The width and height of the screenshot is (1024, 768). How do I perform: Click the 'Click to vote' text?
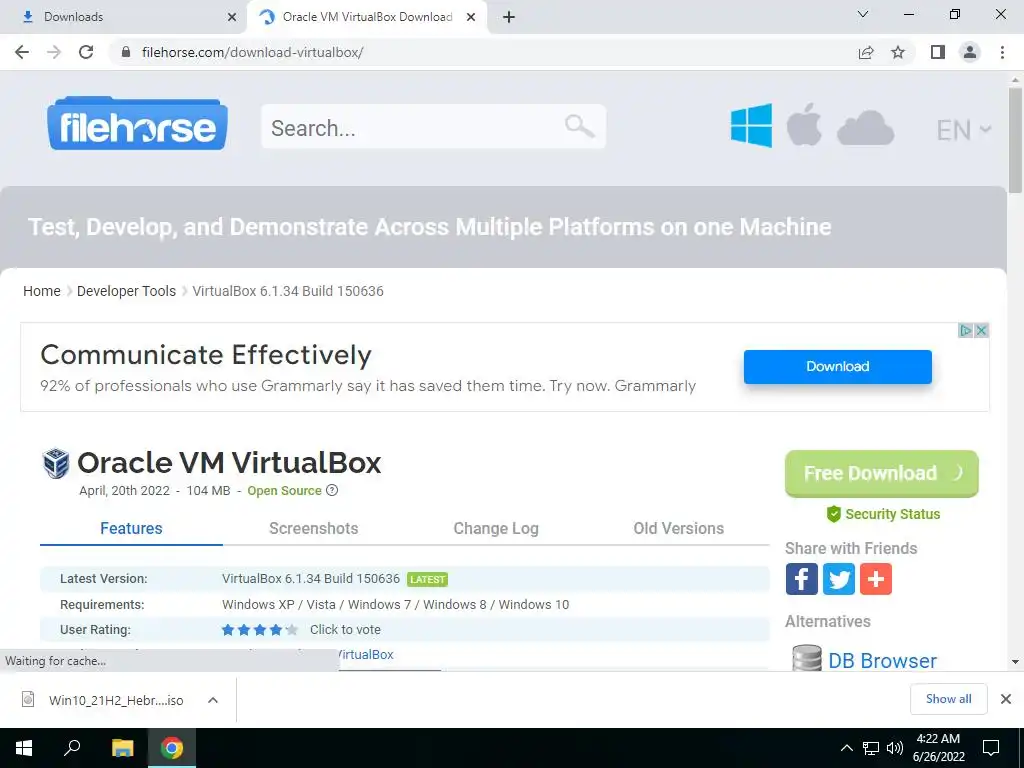tap(345, 630)
